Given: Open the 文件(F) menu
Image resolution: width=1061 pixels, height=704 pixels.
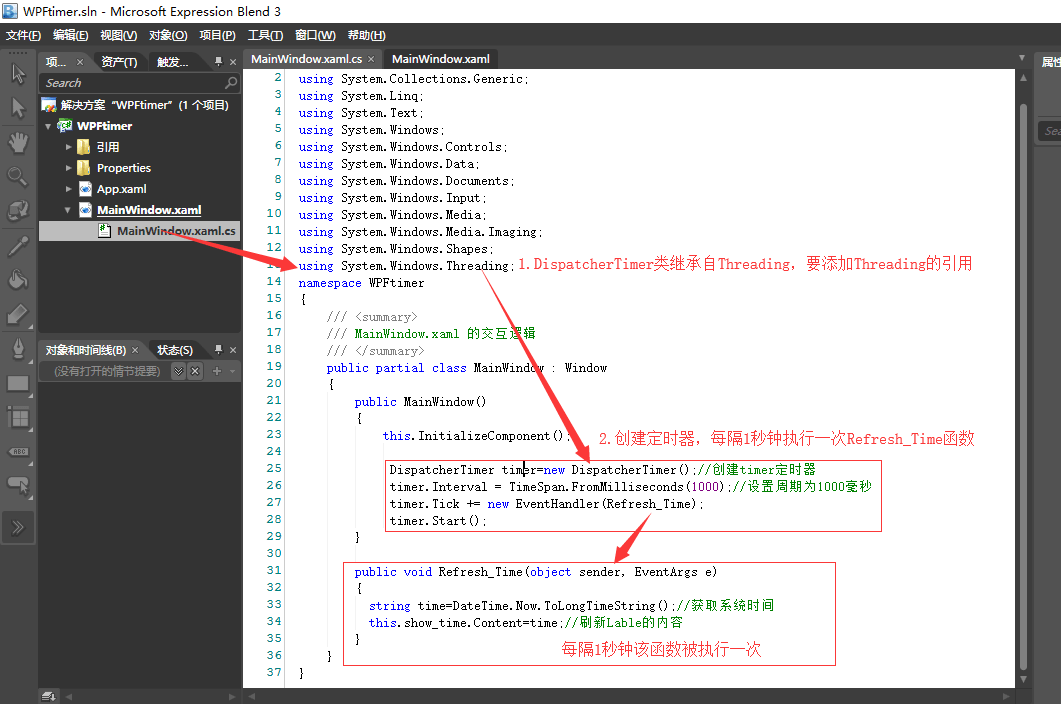Looking at the screenshot, I should click(23, 35).
